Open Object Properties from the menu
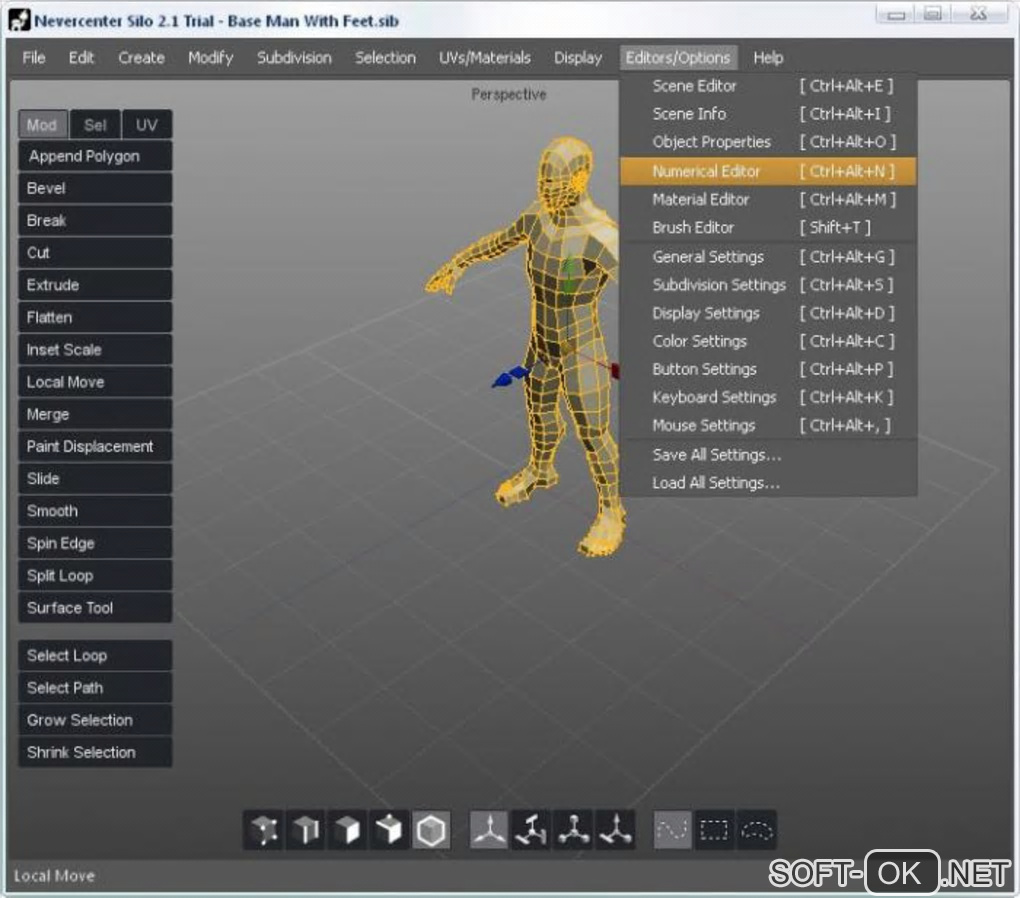This screenshot has width=1020, height=898. [768, 142]
